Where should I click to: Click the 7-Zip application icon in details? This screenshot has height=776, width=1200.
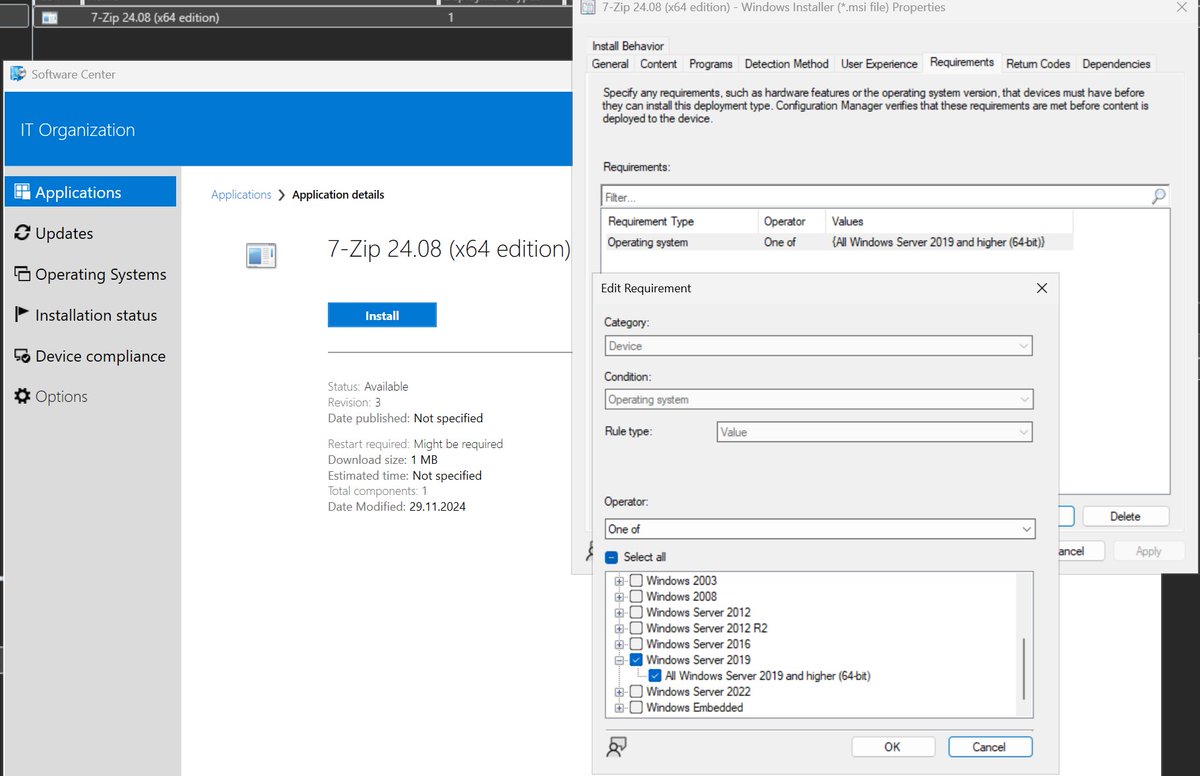(x=262, y=256)
